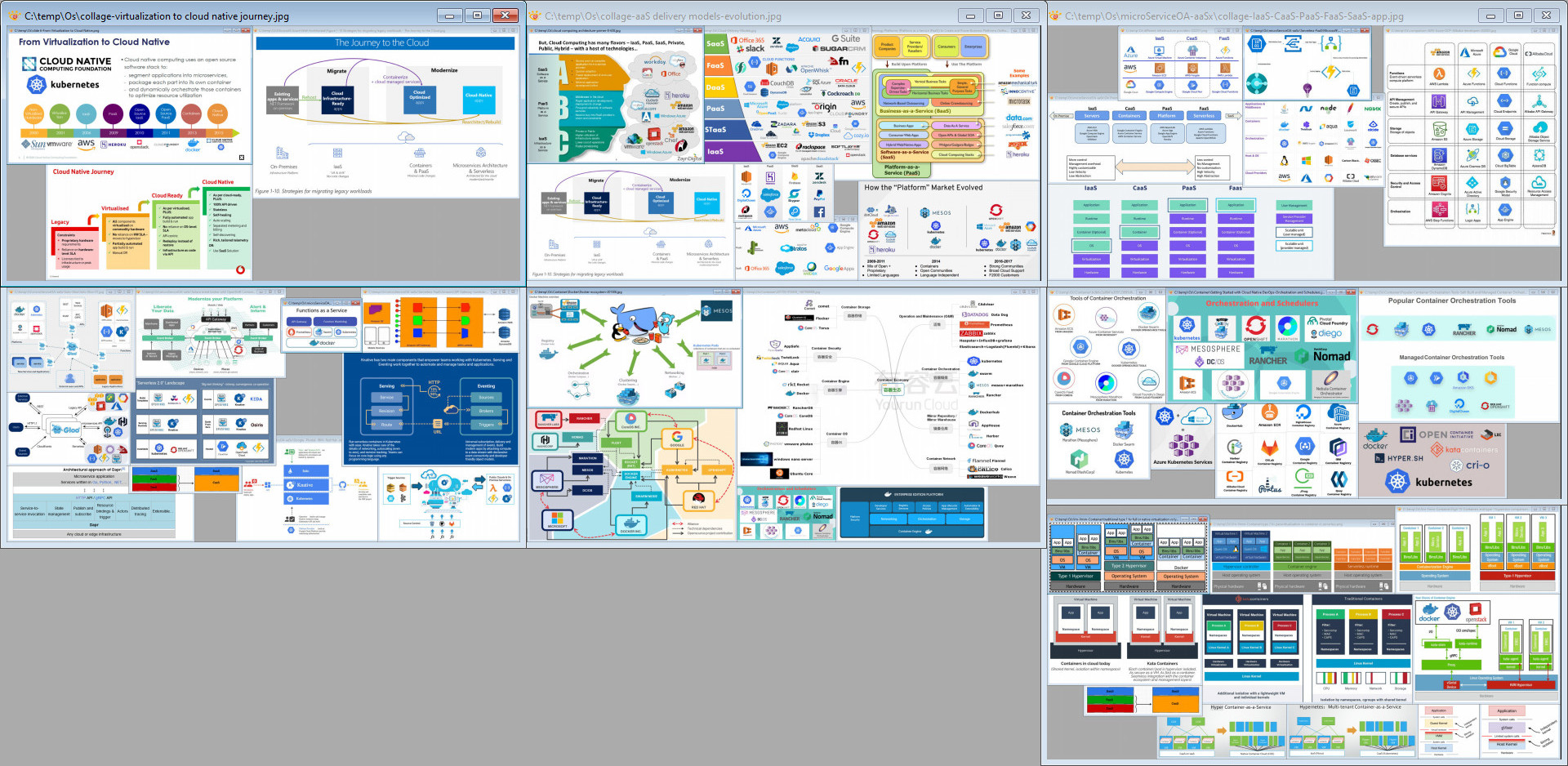Click the Facebook icon in the aaS collage
This screenshot has width=1568, height=766.
[819, 212]
